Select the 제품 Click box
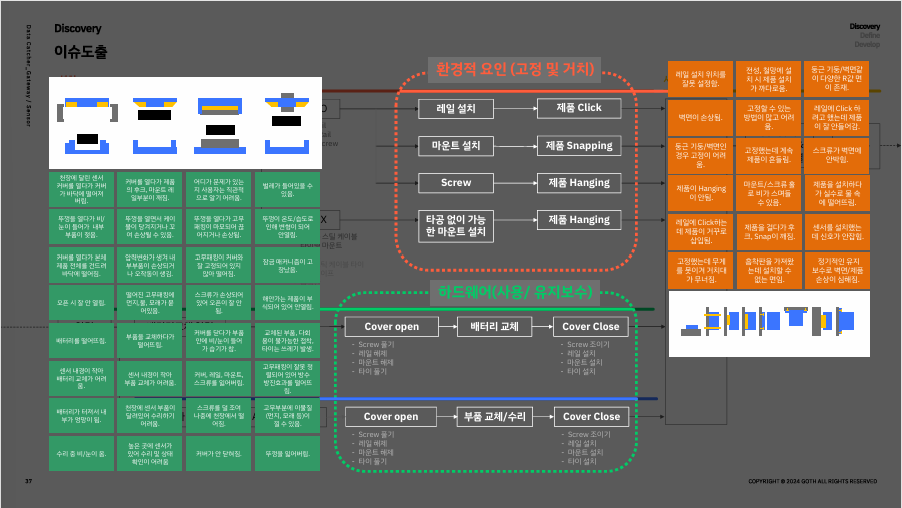The width and height of the screenshot is (902, 508). point(579,108)
